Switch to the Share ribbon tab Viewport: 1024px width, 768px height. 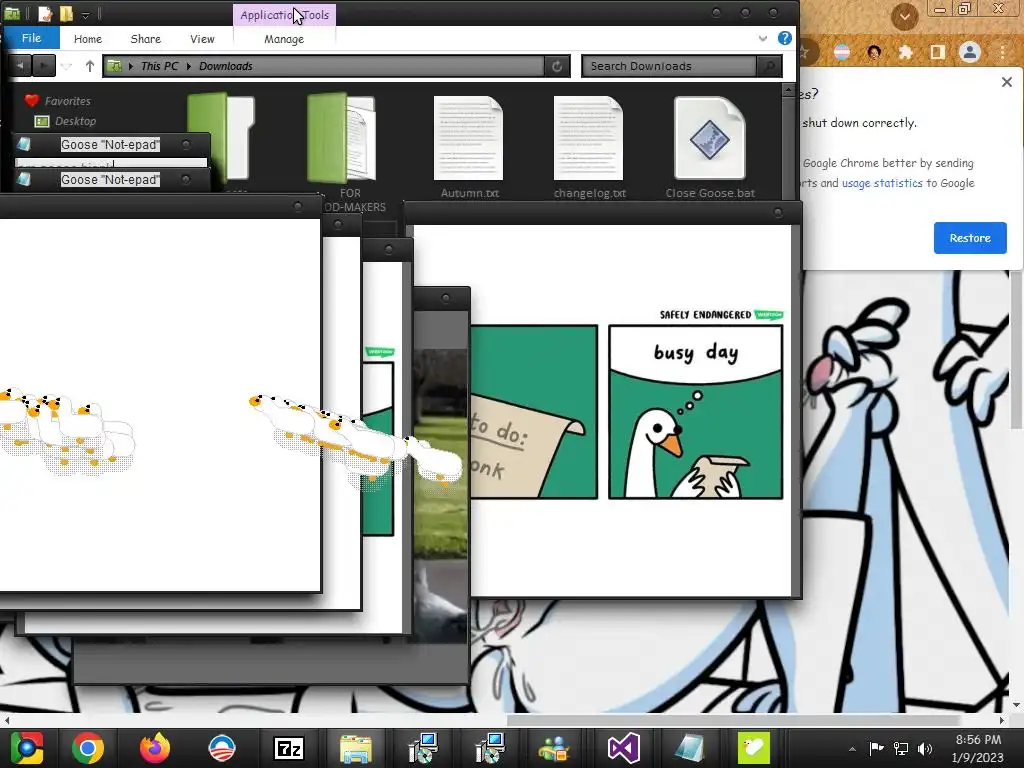[146, 39]
